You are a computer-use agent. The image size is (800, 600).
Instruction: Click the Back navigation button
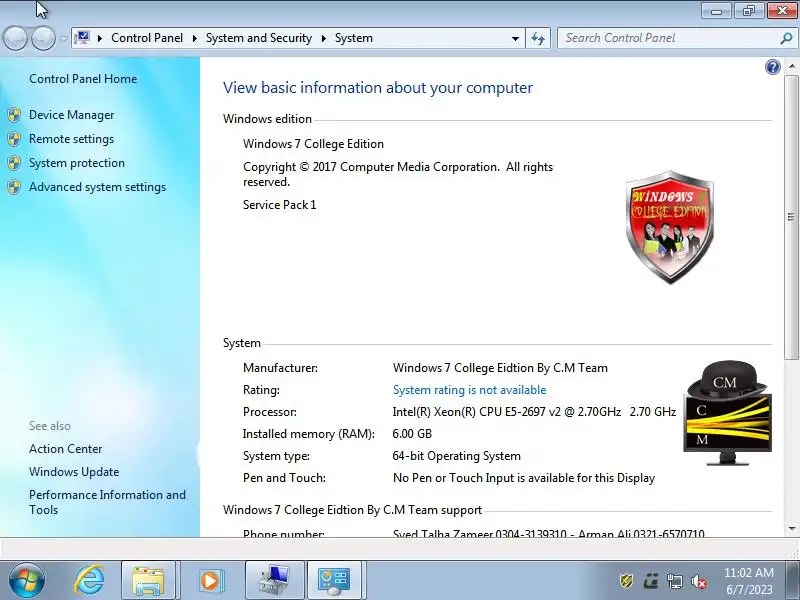click(15, 38)
